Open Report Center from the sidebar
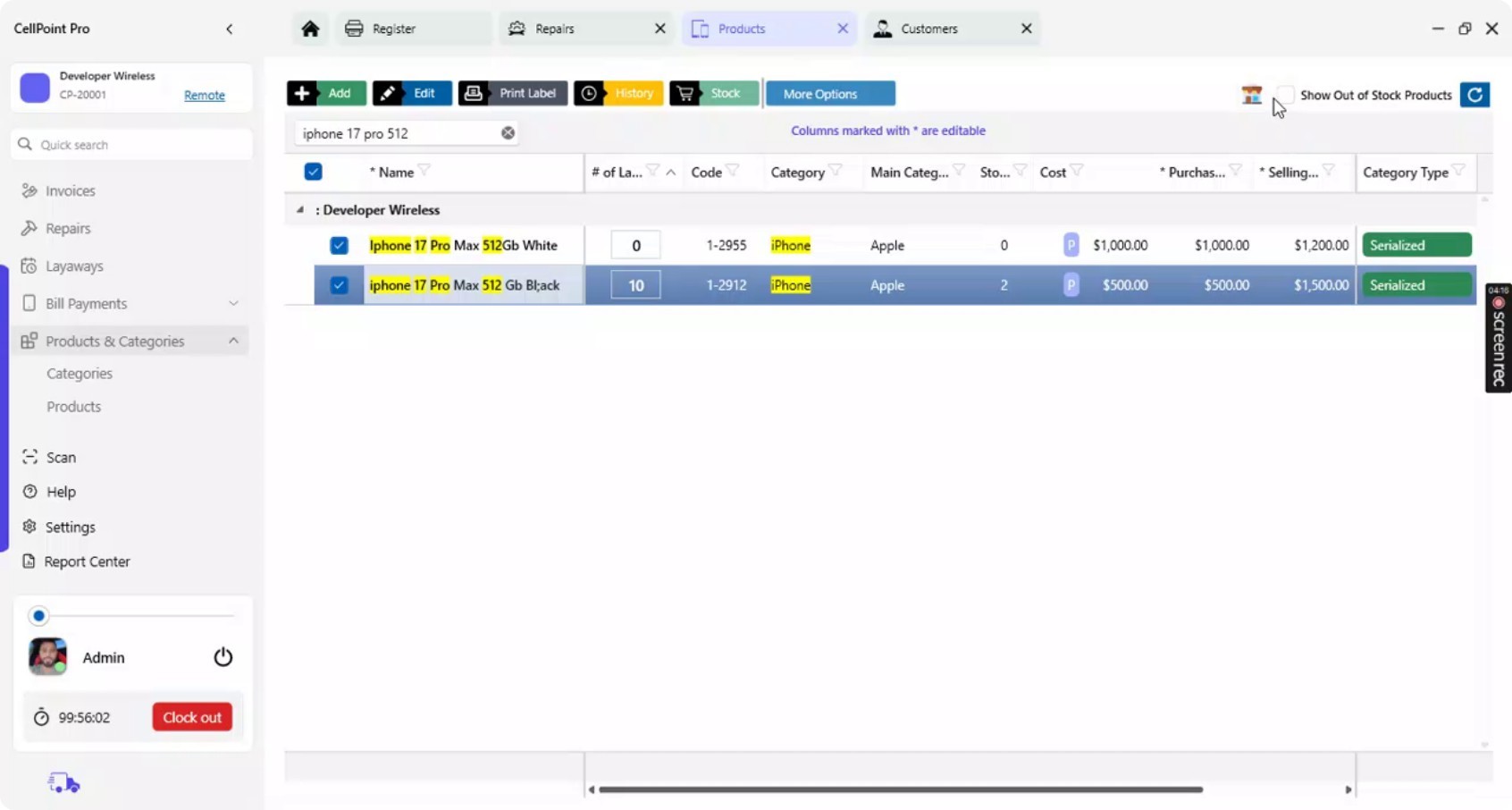Viewport: 1512px width, 810px height. tap(87, 561)
